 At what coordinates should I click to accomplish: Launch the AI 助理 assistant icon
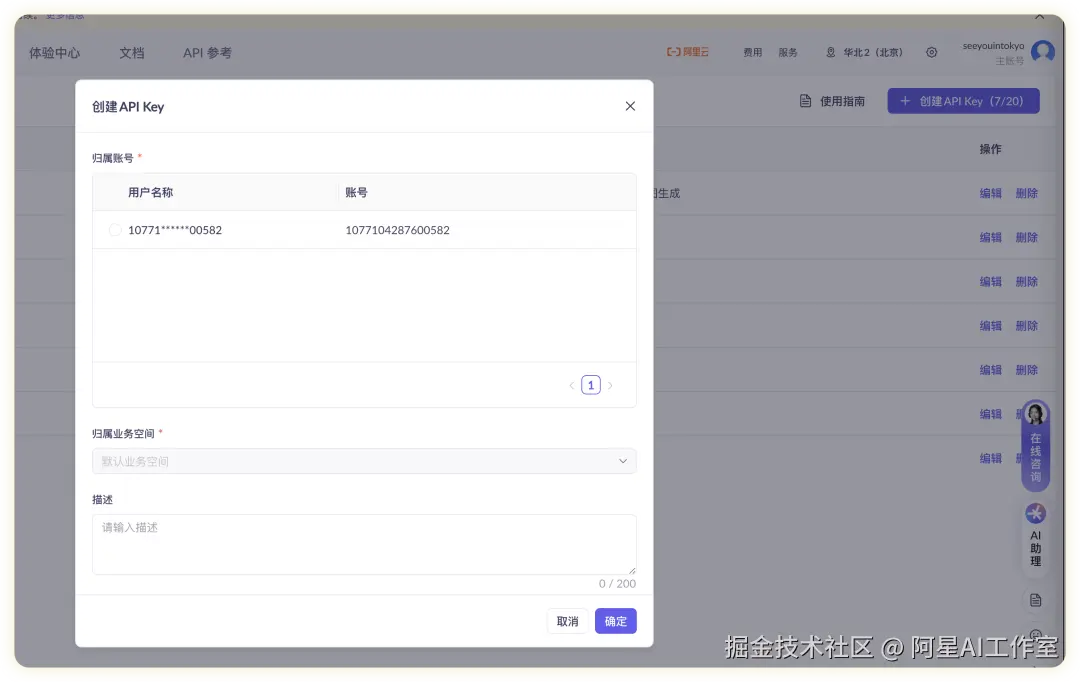[1035, 513]
